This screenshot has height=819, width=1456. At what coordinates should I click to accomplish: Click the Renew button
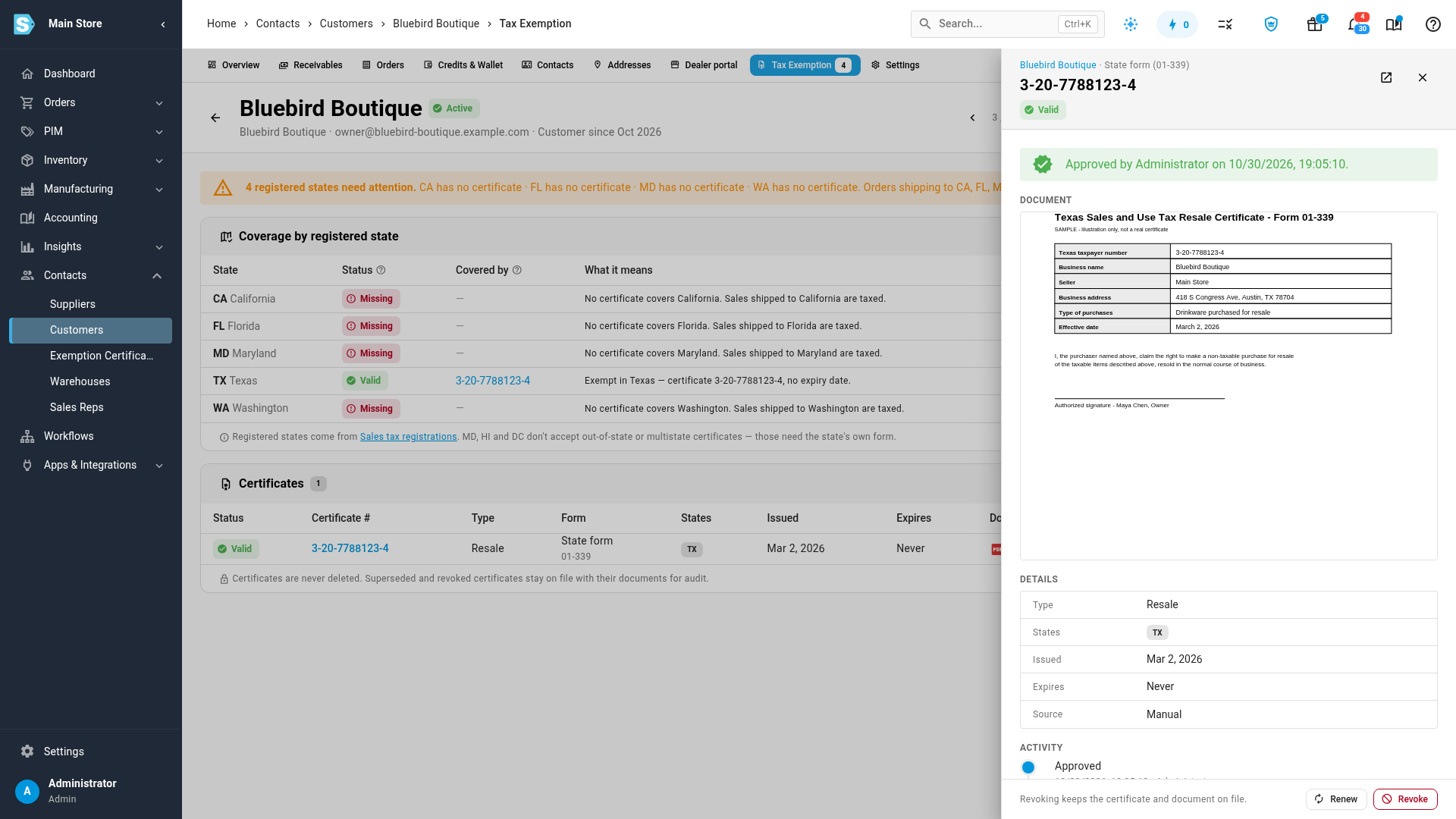click(1336, 799)
